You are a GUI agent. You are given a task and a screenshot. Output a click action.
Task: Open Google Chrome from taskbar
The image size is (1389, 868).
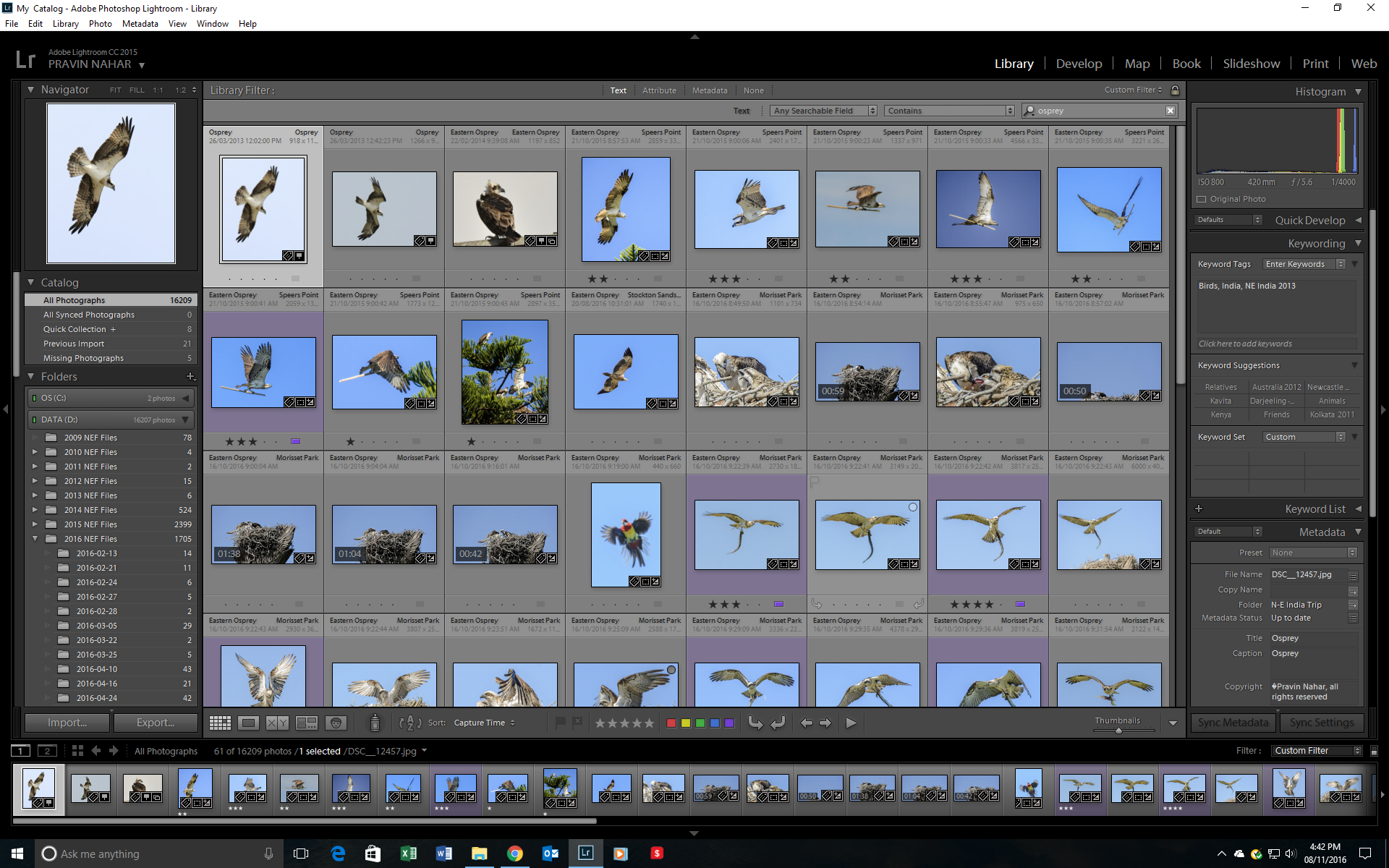point(514,854)
